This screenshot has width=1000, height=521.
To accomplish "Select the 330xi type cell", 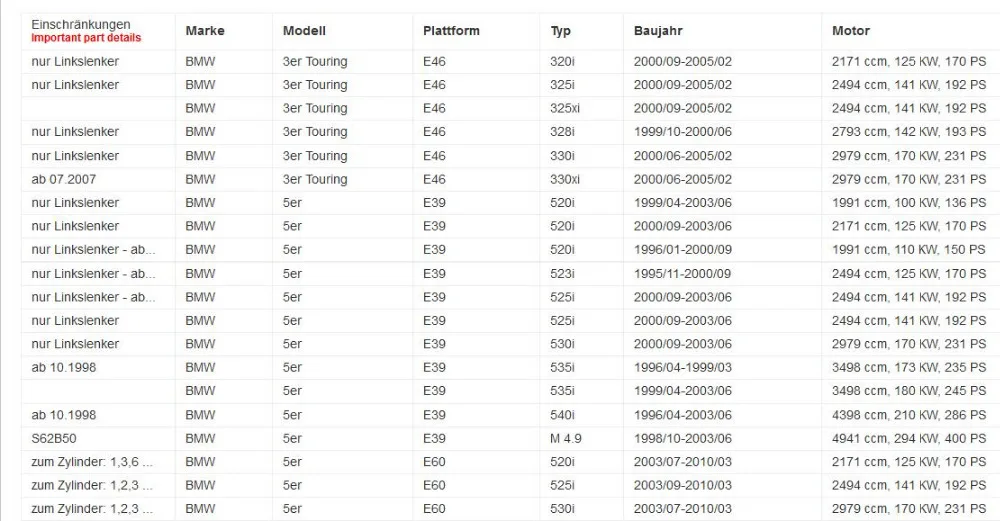I will (x=565, y=179).
